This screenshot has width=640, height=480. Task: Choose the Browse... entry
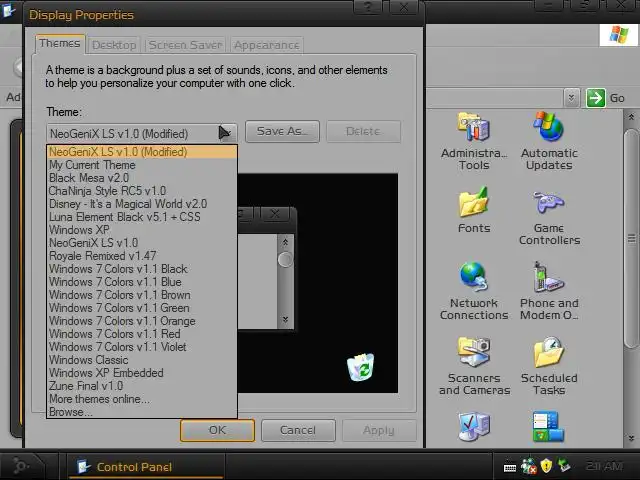click(x=142, y=412)
